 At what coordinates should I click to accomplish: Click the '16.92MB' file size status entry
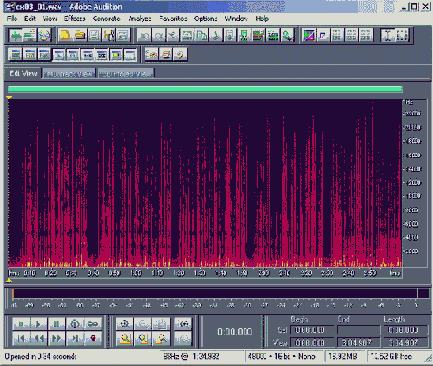(x=343, y=356)
